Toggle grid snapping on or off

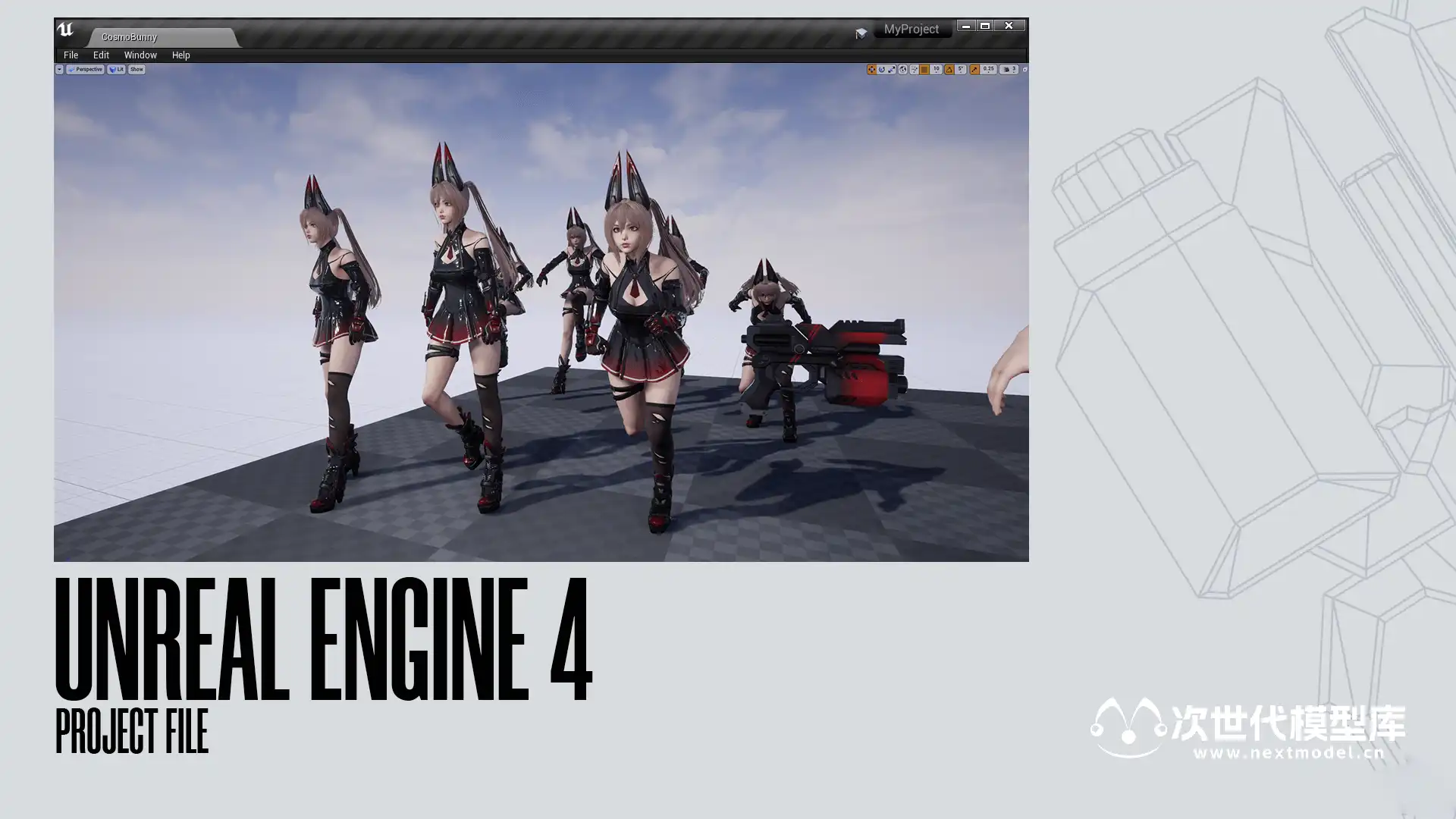pos(924,69)
